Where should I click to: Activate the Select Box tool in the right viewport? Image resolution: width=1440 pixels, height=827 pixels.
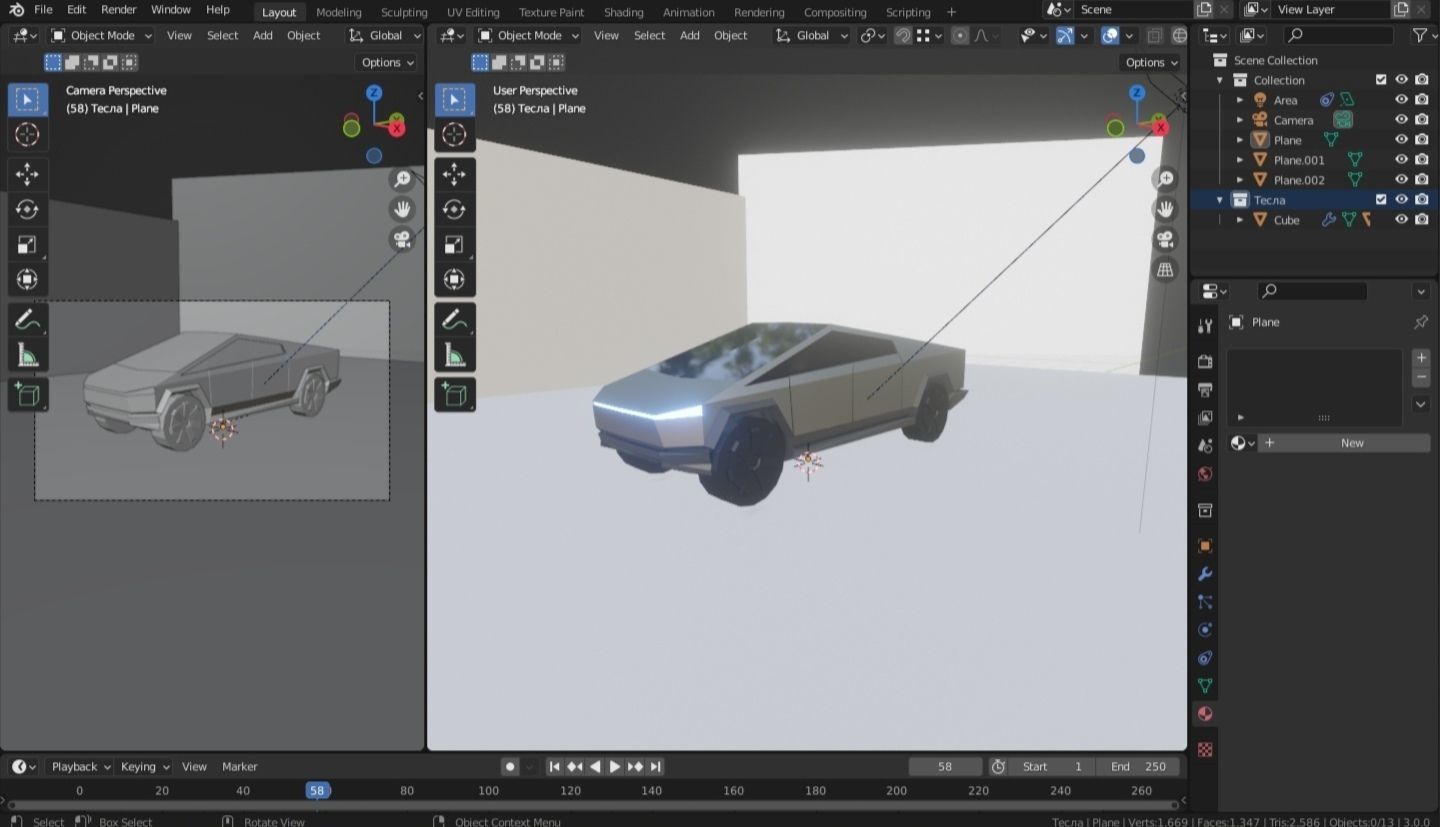point(454,99)
